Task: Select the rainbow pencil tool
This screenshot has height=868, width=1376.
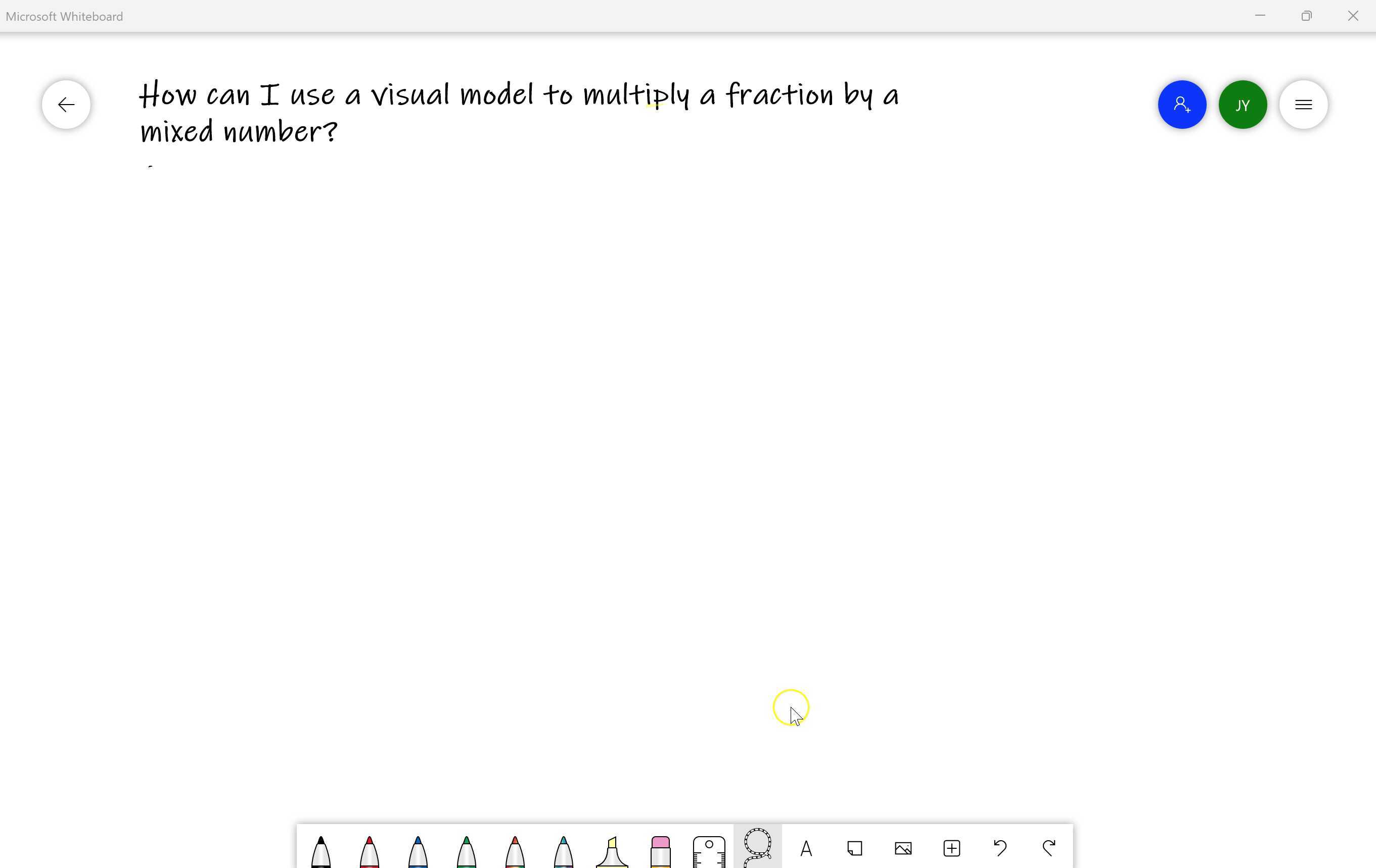Action: click(x=515, y=851)
